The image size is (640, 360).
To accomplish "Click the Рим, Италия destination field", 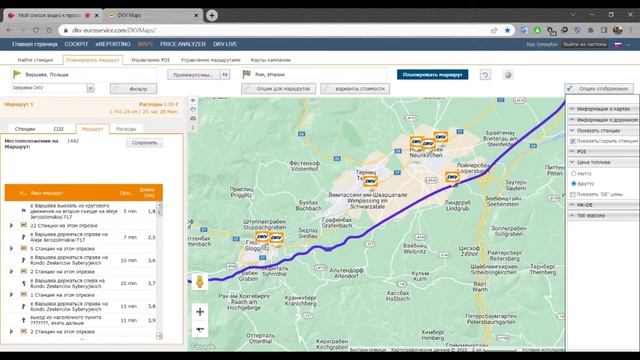I will [314, 75].
